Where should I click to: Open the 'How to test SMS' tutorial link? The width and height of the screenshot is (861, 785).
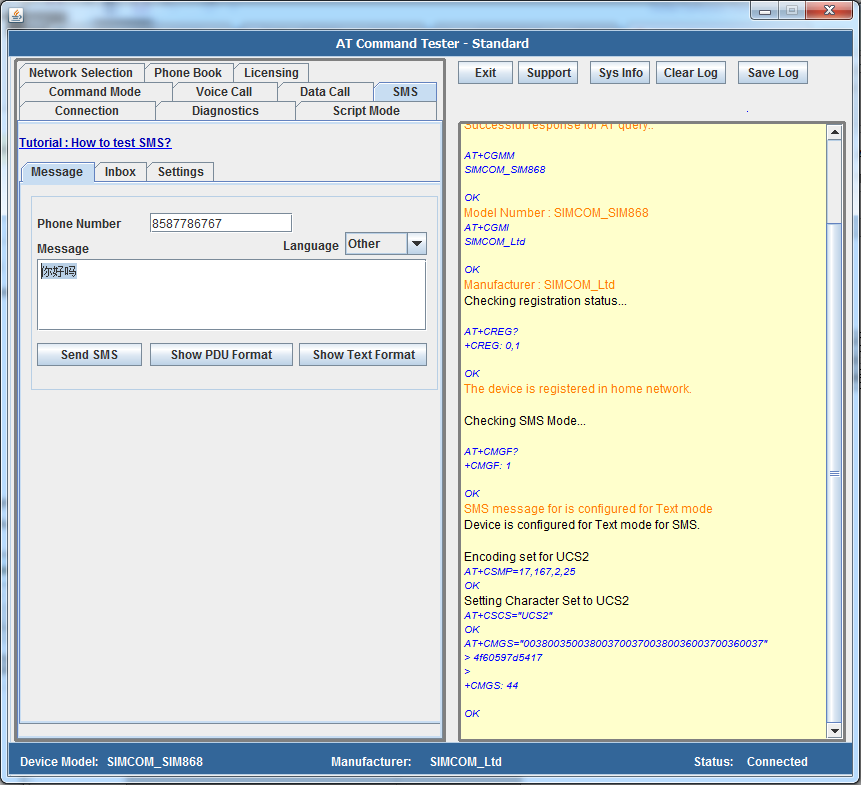96,143
